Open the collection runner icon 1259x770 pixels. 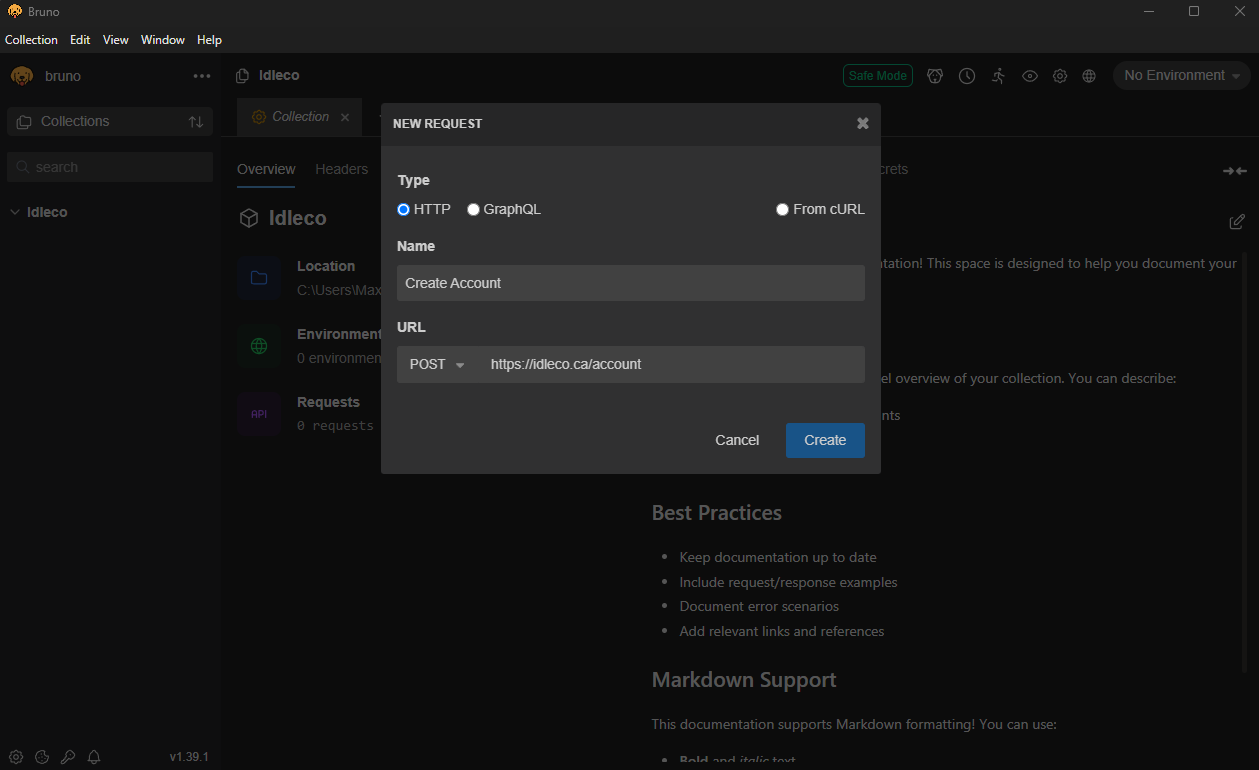tap(998, 76)
